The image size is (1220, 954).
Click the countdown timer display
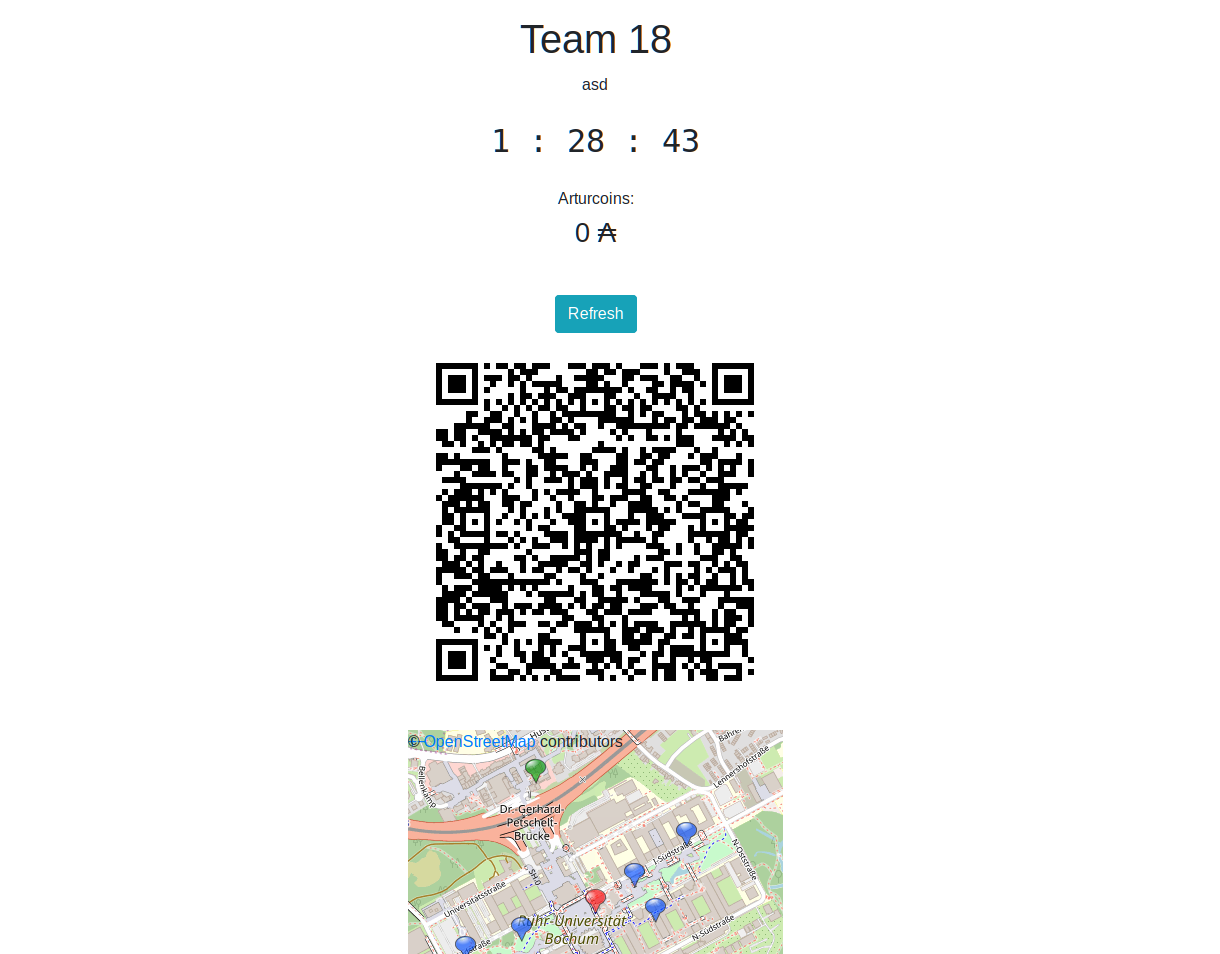(x=596, y=141)
